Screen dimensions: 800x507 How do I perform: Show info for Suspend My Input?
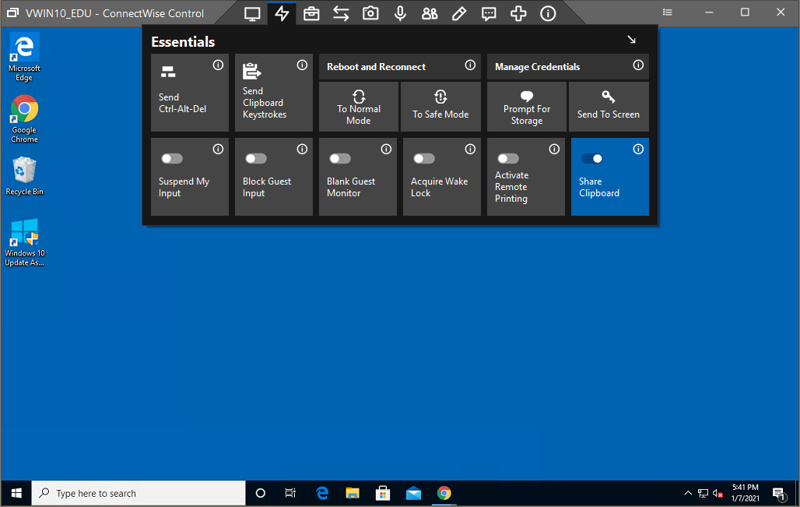point(218,149)
